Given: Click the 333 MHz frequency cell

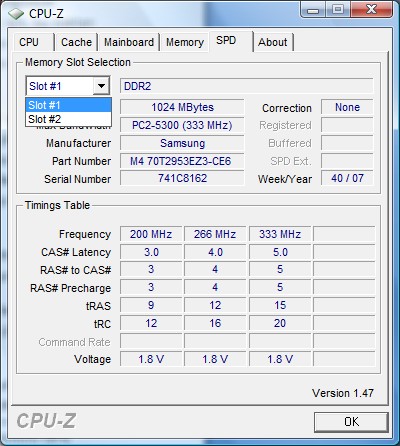Looking at the screenshot, I should [280, 234].
